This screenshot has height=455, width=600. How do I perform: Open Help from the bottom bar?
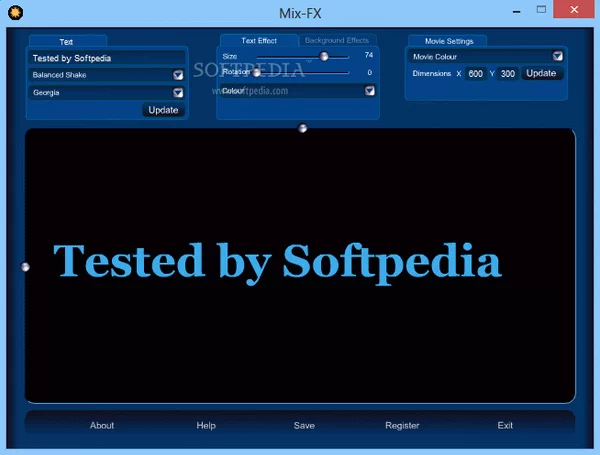[206, 425]
